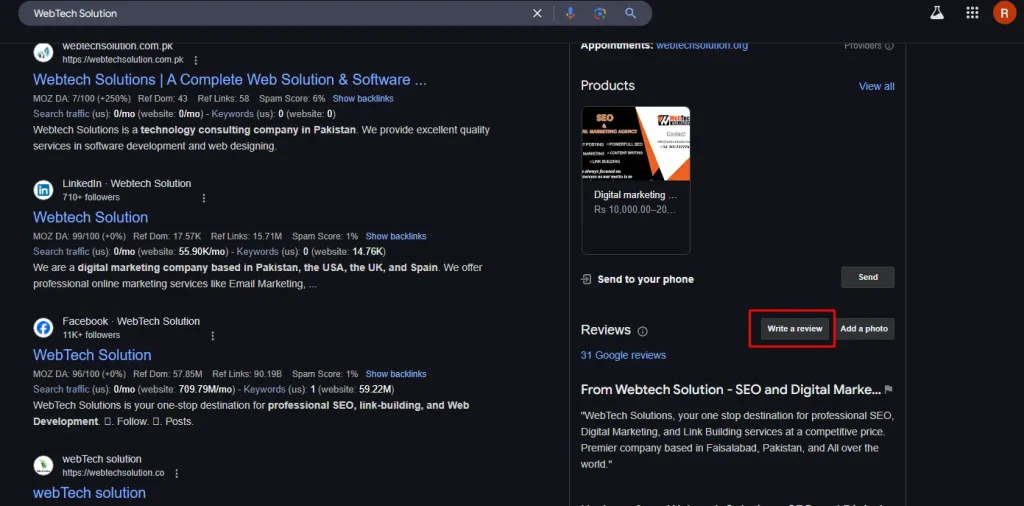Viewport: 1024px width, 506px height.
Task: Click the Send to your phone icon
Action: [x=586, y=279]
